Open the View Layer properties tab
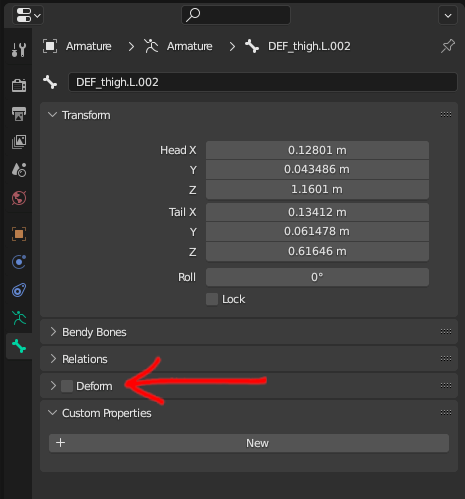Screen dimensions: 465x499 (19, 142)
